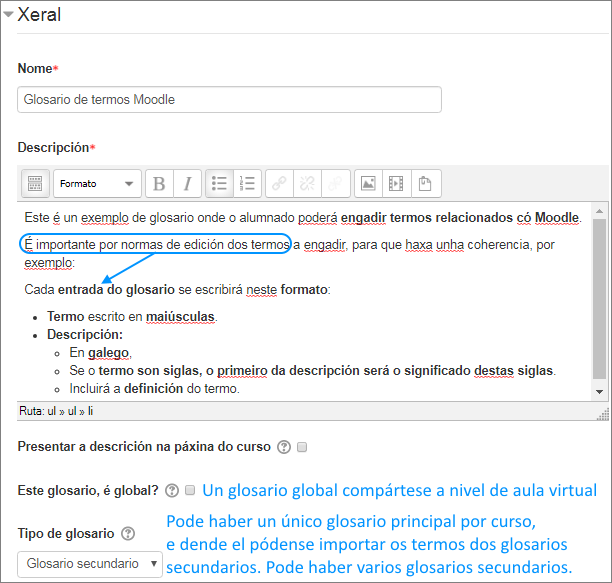Click the editor resize handle corner
This screenshot has height=583, width=612.
[603, 414]
